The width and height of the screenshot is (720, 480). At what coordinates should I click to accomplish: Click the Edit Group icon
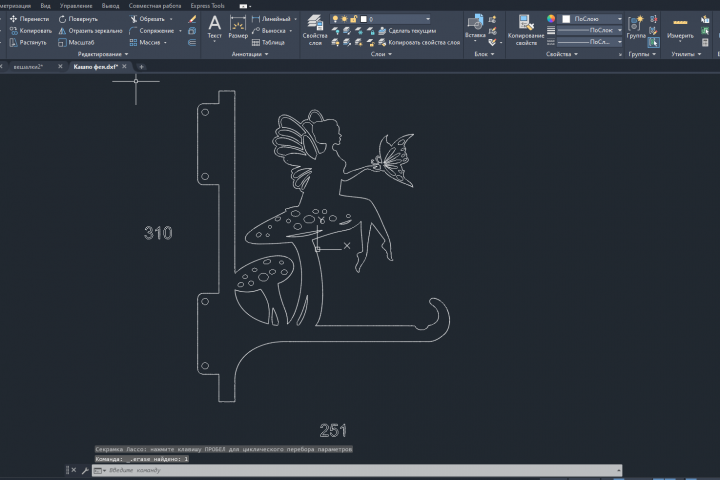(653, 31)
